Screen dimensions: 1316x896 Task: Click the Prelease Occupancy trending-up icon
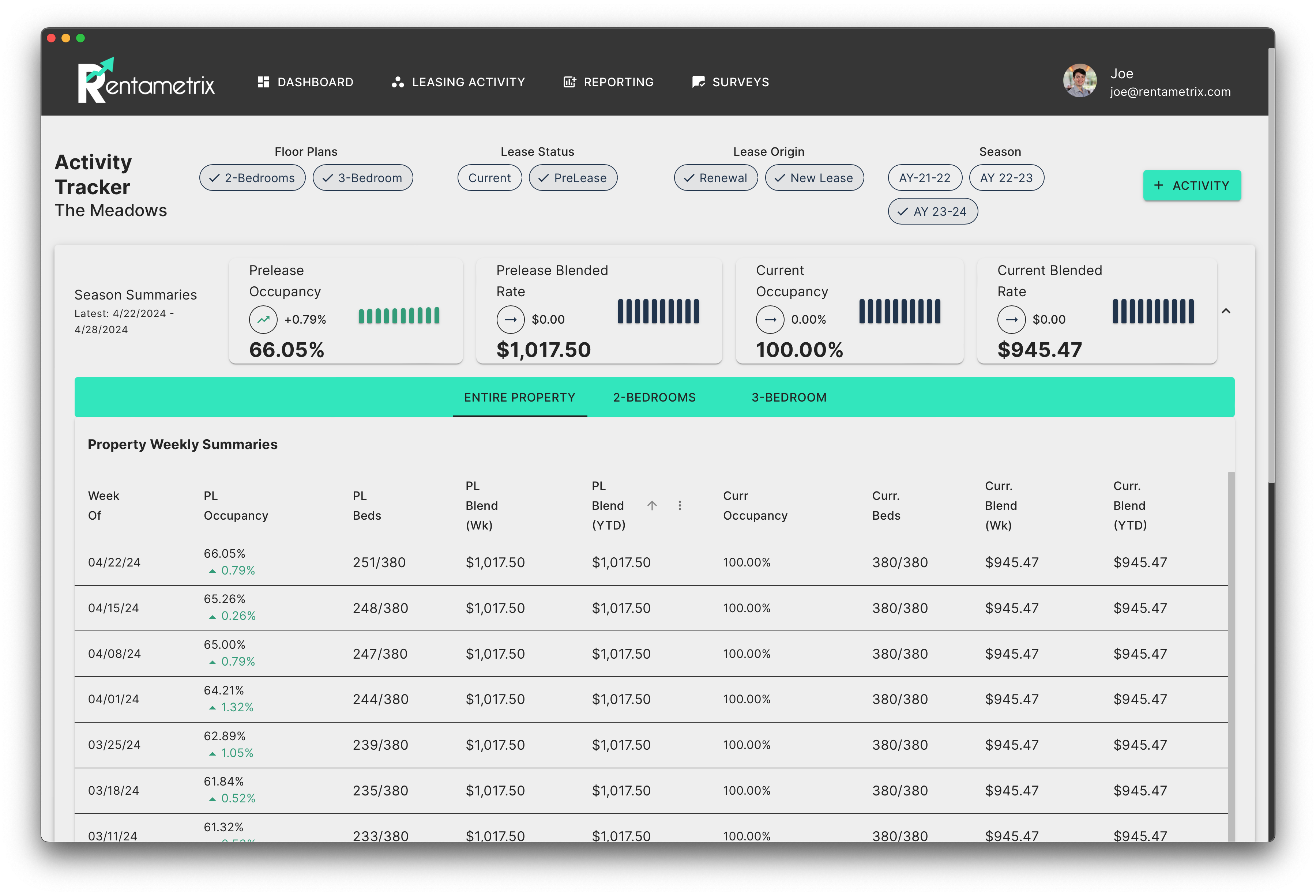263,319
